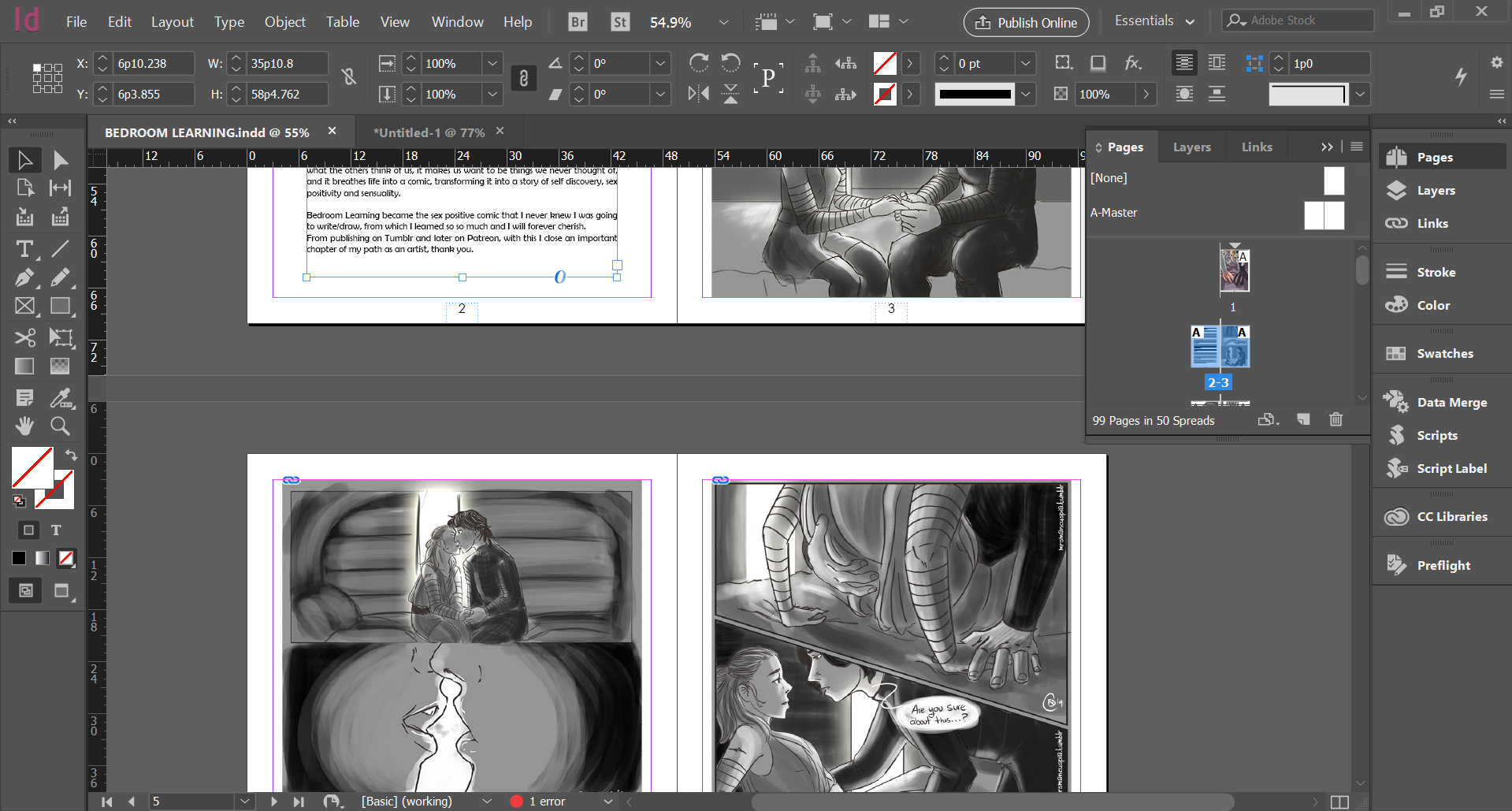Apply black color from toolbox
The height and width of the screenshot is (811, 1512).
(19, 558)
